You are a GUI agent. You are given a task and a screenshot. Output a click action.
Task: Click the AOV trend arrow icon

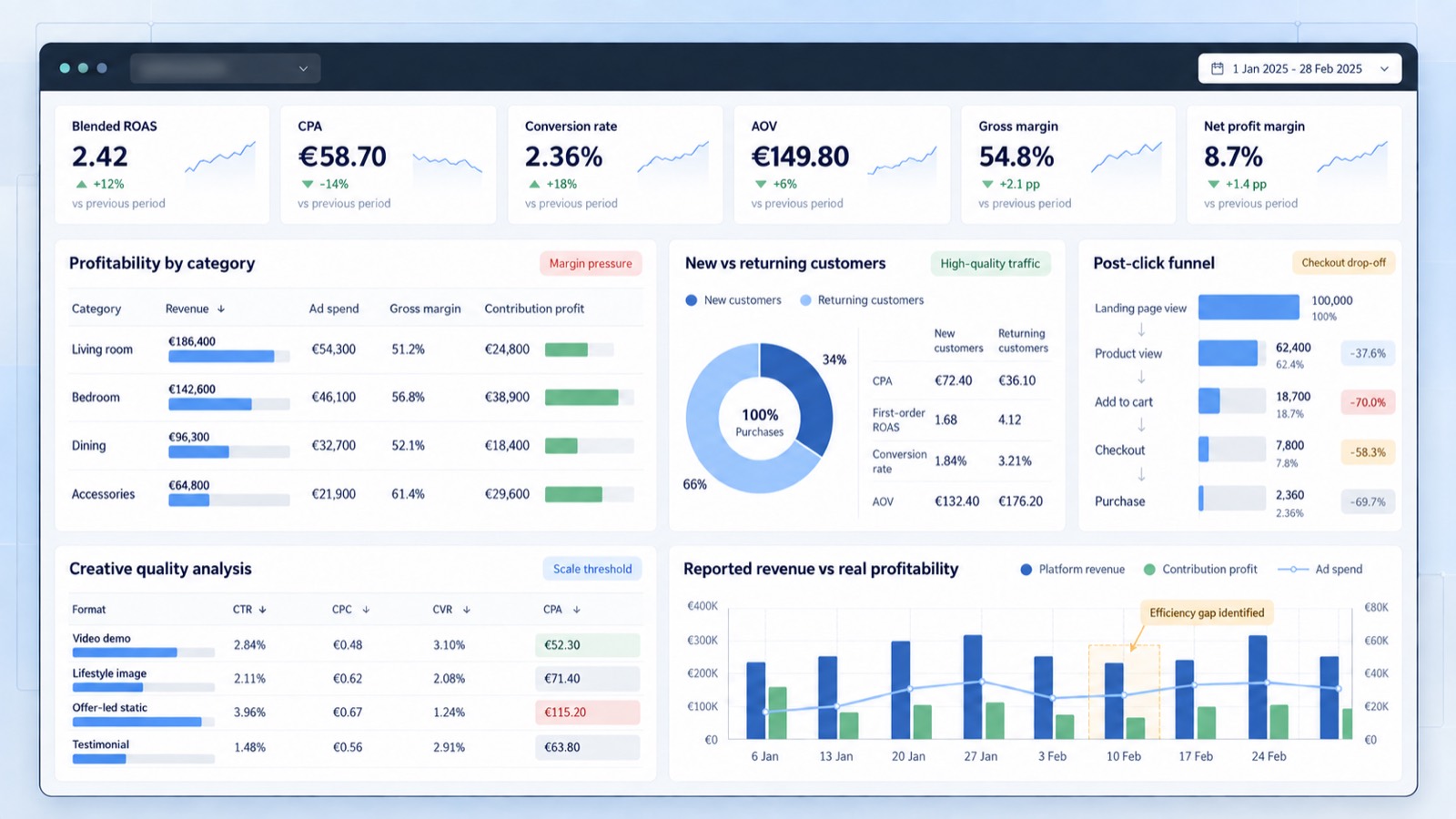click(x=761, y=185)
